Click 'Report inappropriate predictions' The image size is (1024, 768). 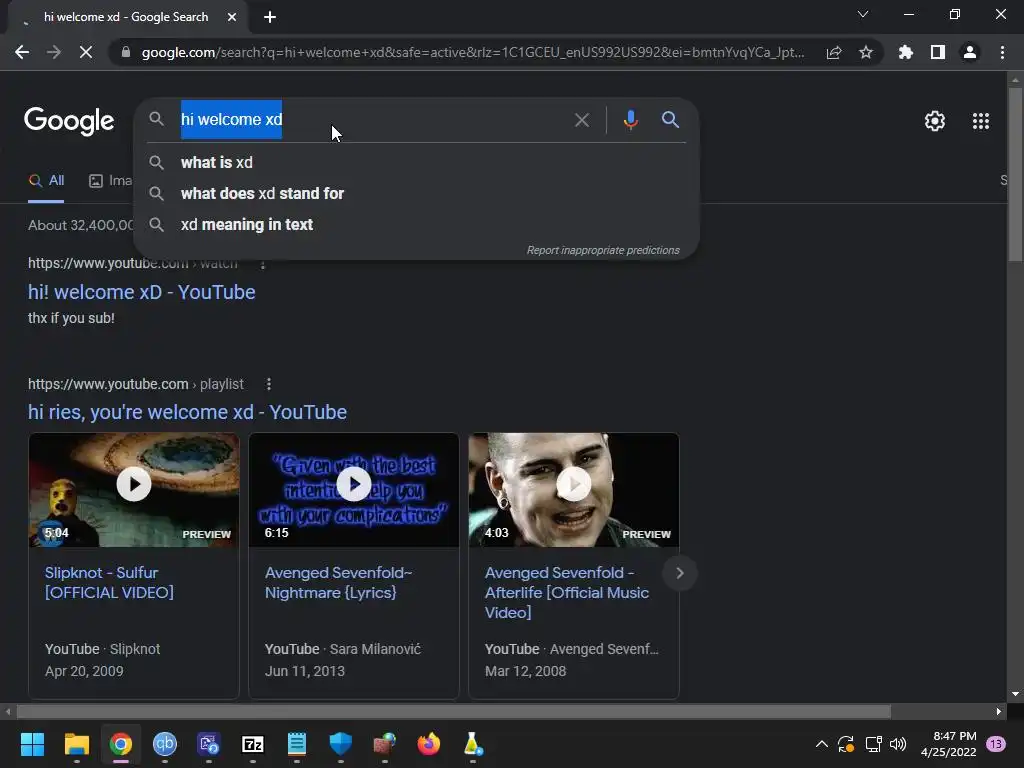point(603,250)
